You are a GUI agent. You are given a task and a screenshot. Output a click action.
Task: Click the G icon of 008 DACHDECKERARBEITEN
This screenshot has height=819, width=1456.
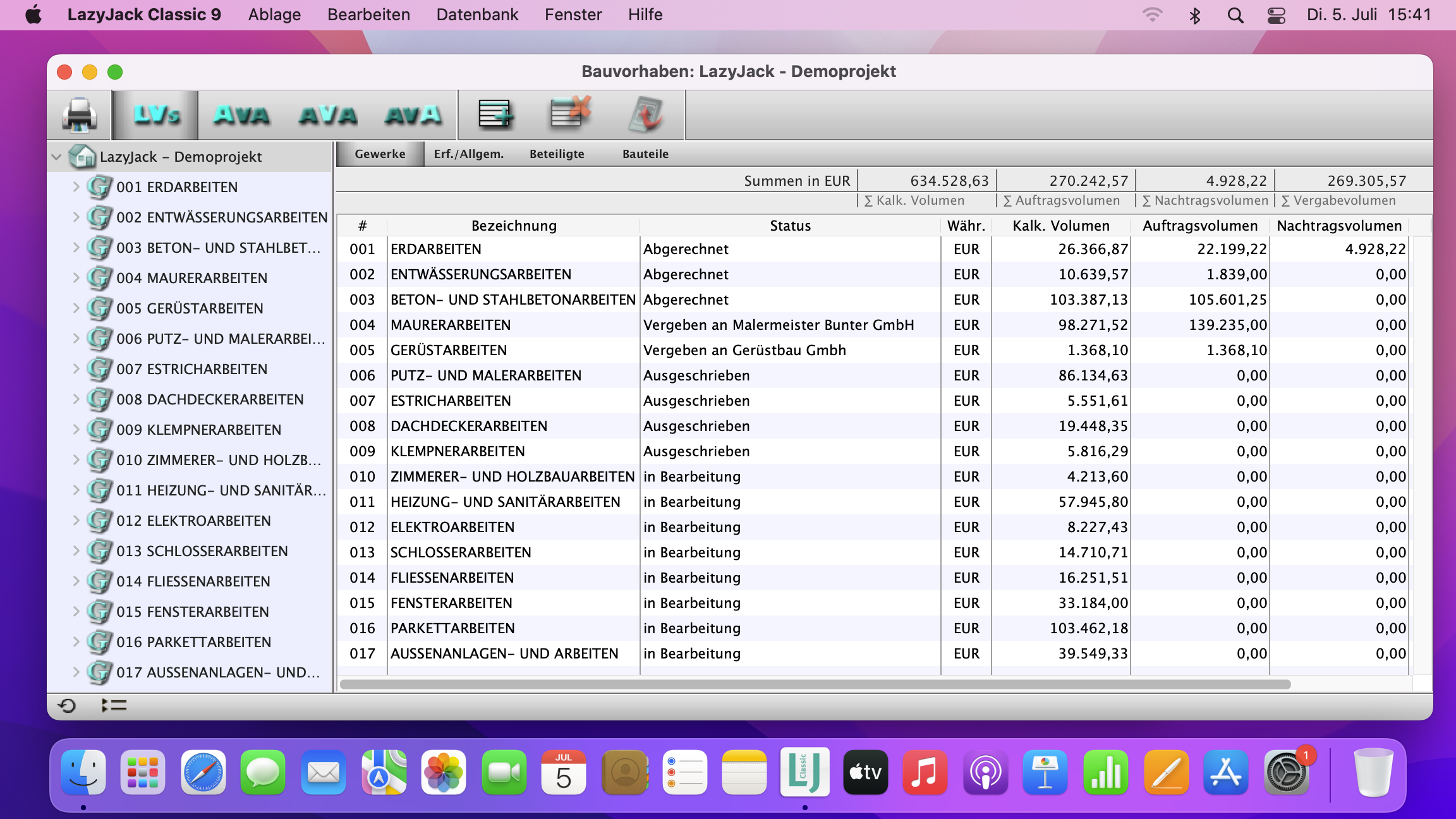(99, 399)
